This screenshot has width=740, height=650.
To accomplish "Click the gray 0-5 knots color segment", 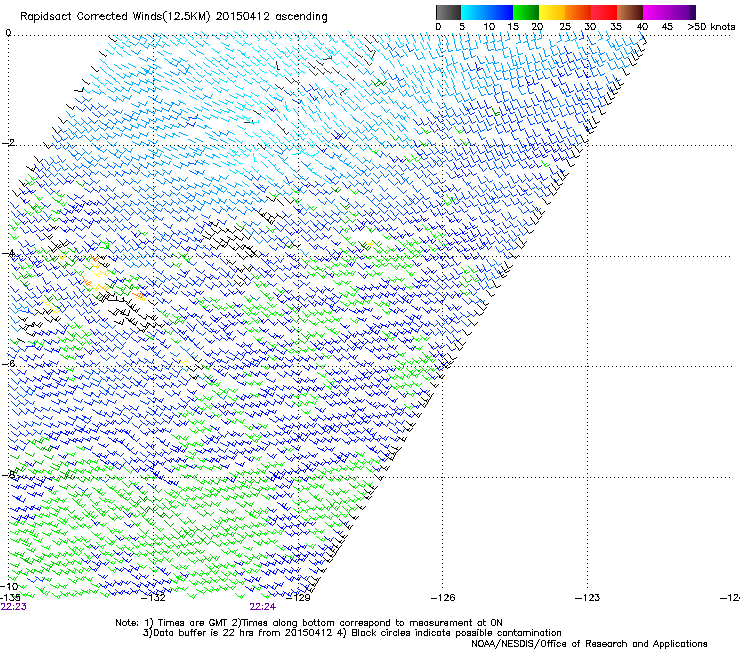I will [x=448, y=12].
